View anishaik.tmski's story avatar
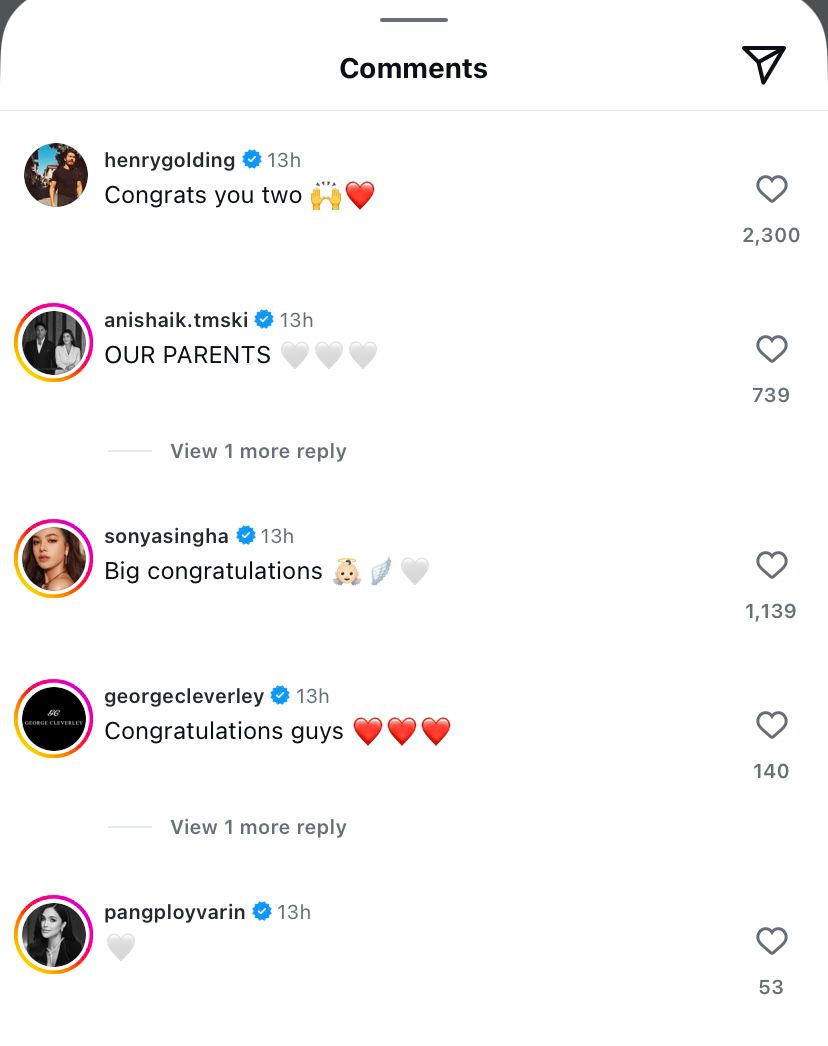Viewport: 828px width, 1046px height. 54,342
